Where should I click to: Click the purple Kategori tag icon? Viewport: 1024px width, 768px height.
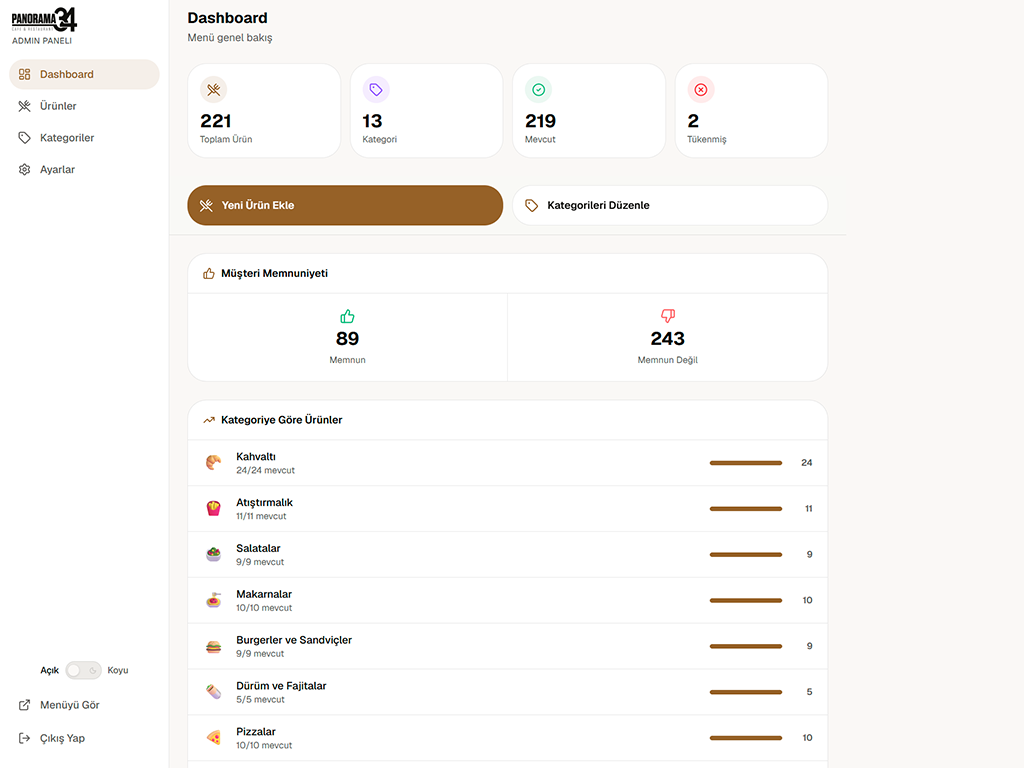click(376, 89)
